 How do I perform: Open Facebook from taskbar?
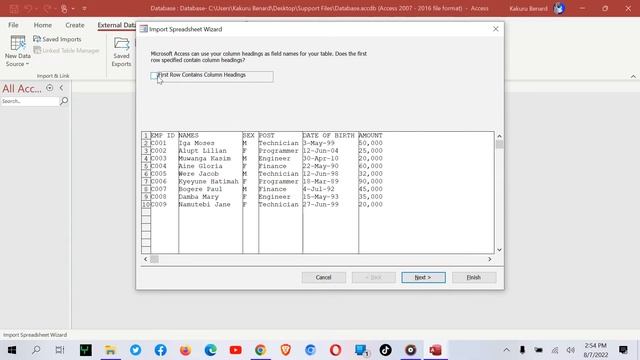click(160, 350)
